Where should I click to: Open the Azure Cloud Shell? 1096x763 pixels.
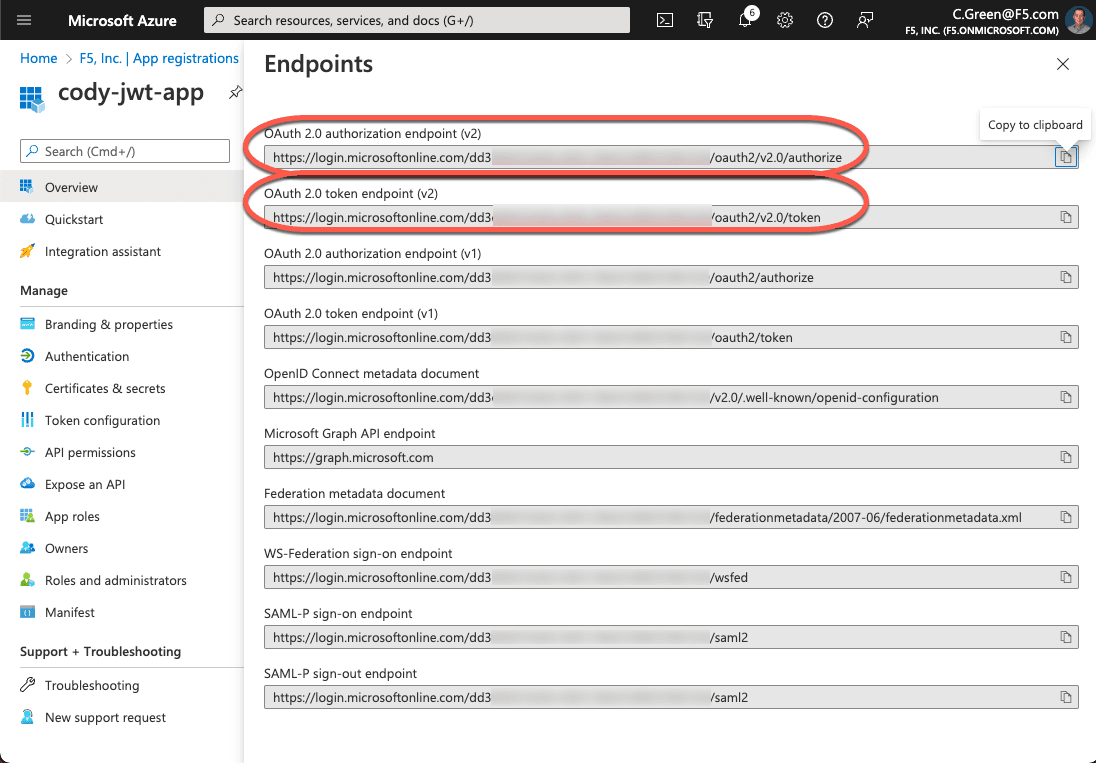coord(665,20)
